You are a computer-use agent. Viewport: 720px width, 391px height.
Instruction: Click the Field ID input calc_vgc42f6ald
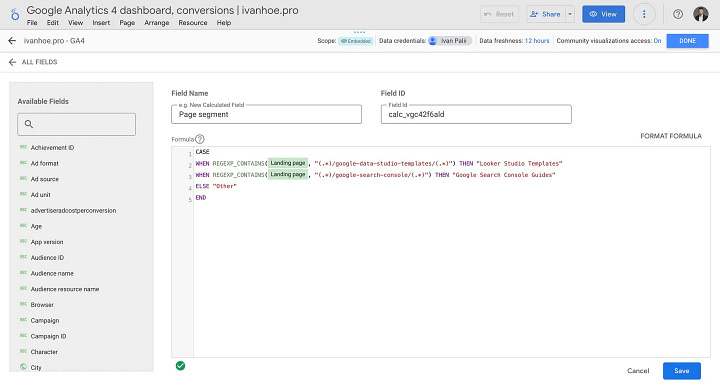[x=476, y=114]
